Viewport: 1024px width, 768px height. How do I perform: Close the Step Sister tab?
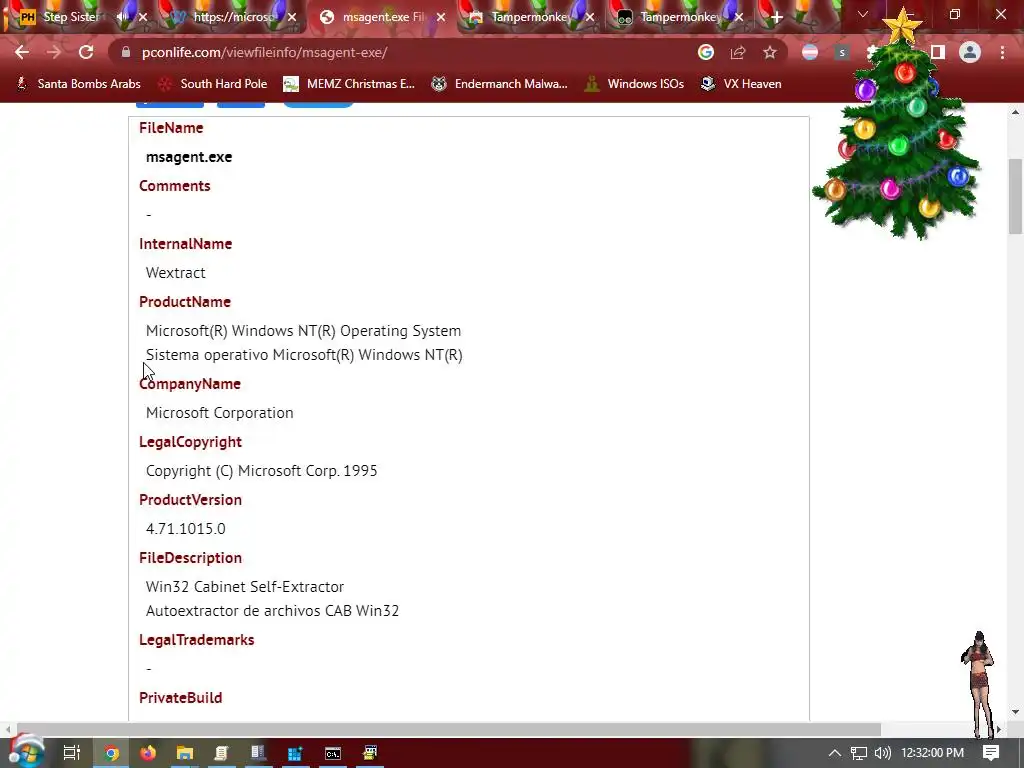tap(143, 17)
